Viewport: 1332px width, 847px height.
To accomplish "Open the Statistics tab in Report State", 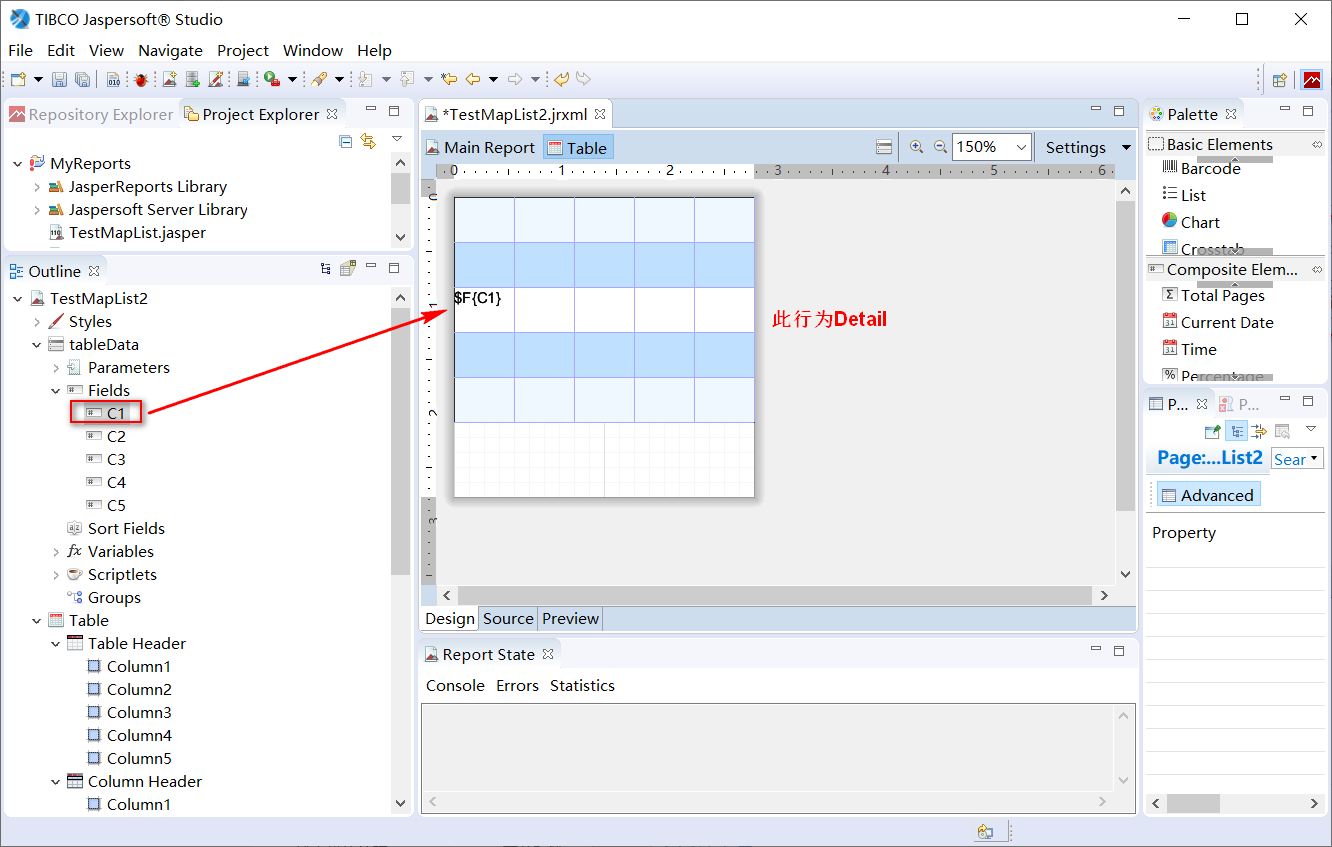I will tap(582, 685).
